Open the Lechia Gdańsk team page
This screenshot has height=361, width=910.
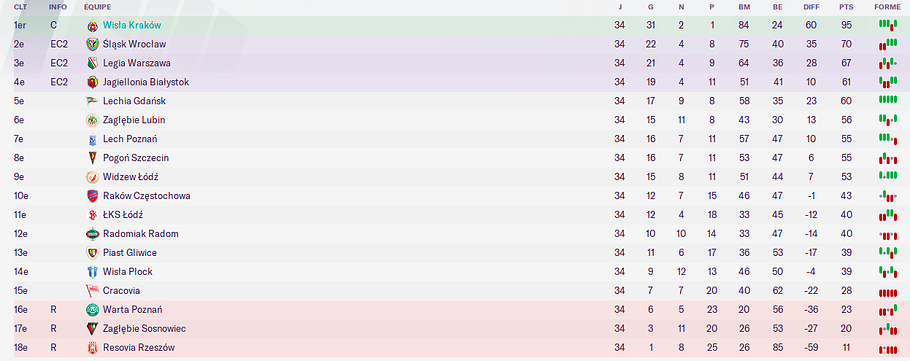click(x=134, y=101)
